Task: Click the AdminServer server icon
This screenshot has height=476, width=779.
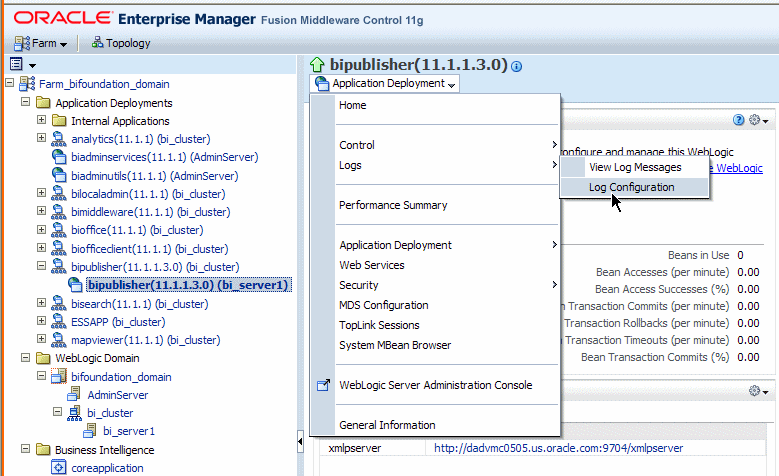Action: (74, 395)
